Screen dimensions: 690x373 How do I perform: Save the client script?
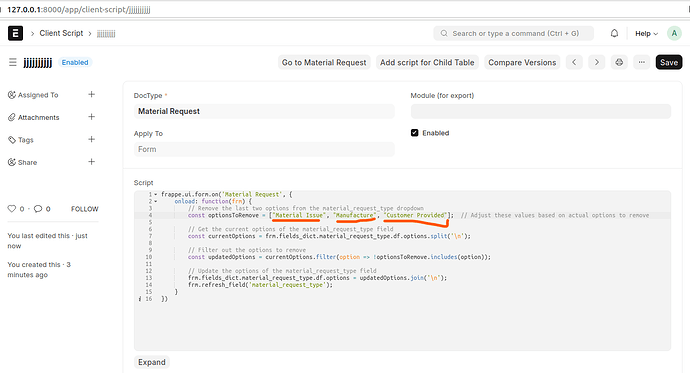coord(669,62)
